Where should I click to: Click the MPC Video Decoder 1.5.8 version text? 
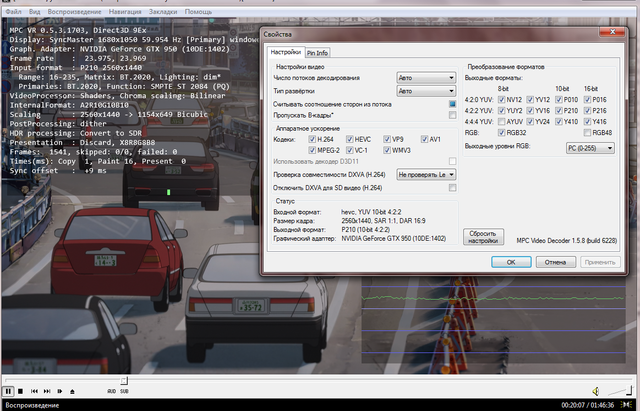567,241
